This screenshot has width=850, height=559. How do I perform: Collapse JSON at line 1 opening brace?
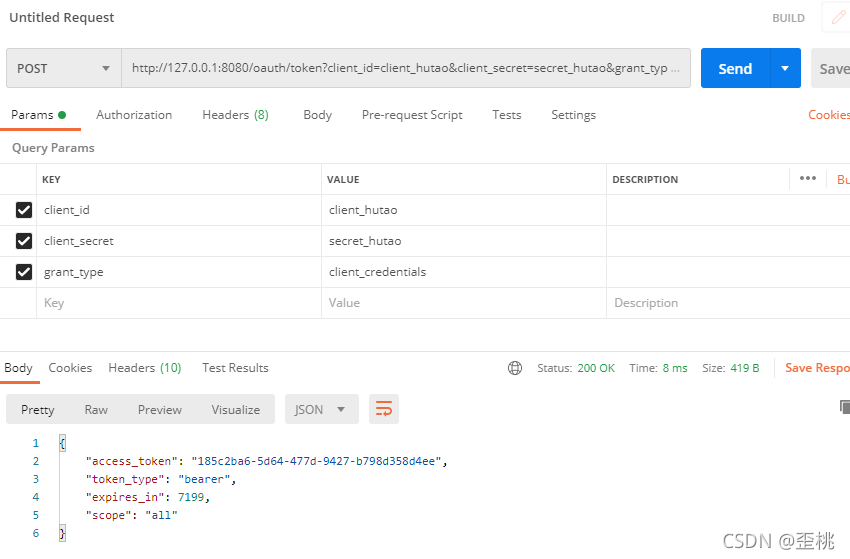coord(62,443)
